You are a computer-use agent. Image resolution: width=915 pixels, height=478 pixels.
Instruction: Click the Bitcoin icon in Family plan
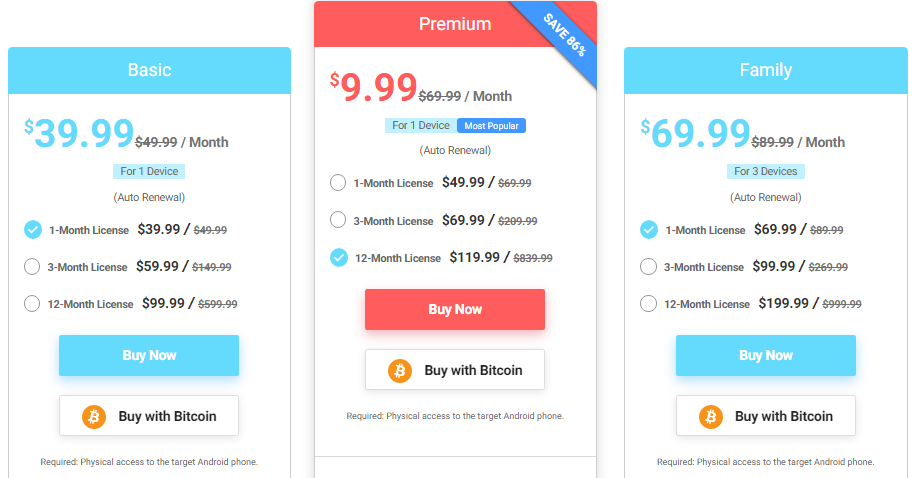pos(711,417)
